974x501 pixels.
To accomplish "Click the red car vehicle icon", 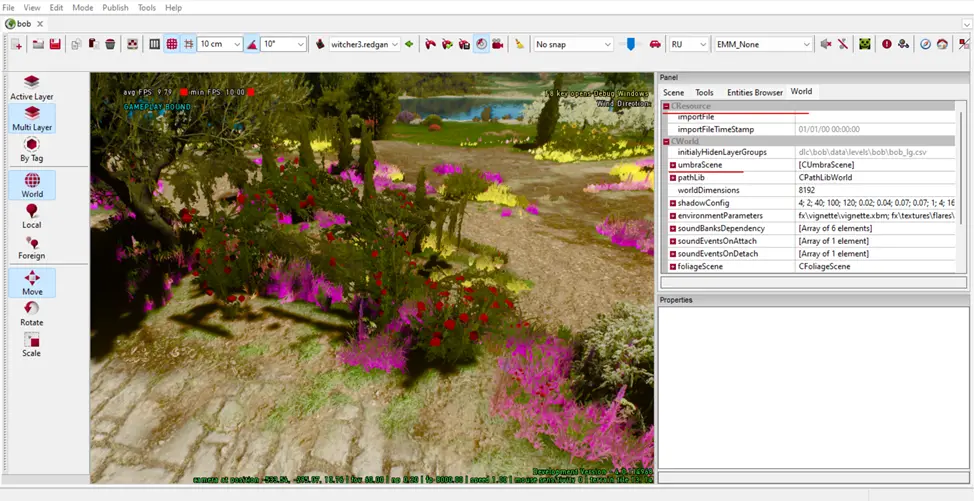I will pyautogui.click(x=655, y=44).
